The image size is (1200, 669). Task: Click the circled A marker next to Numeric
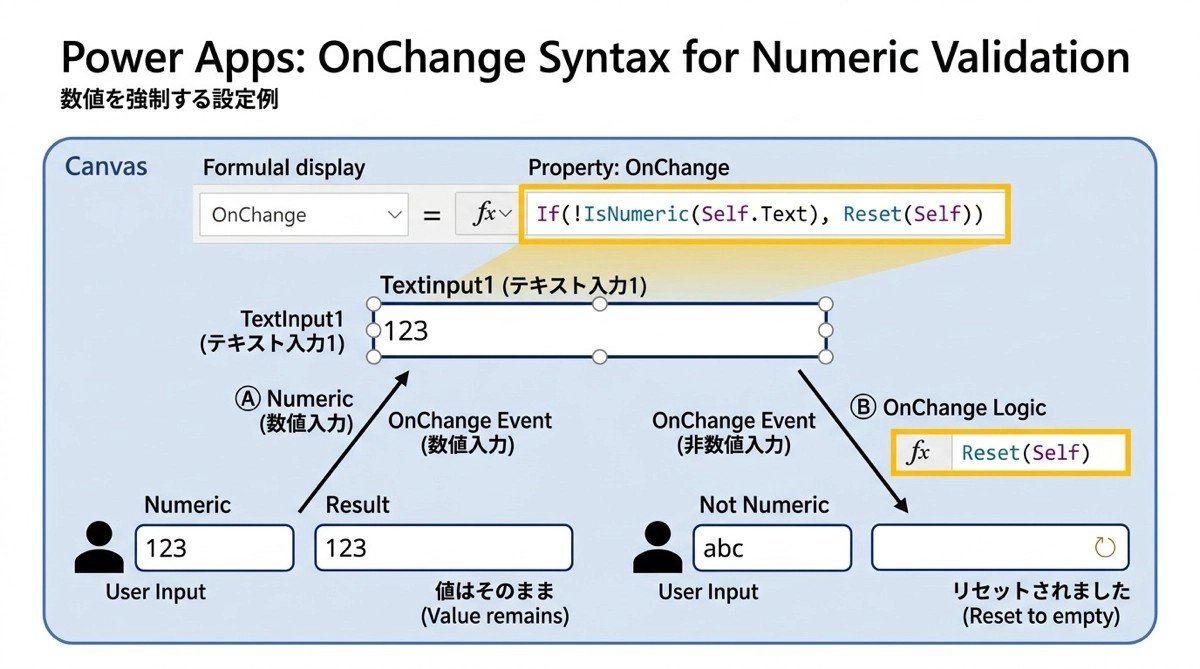point(247,399)
